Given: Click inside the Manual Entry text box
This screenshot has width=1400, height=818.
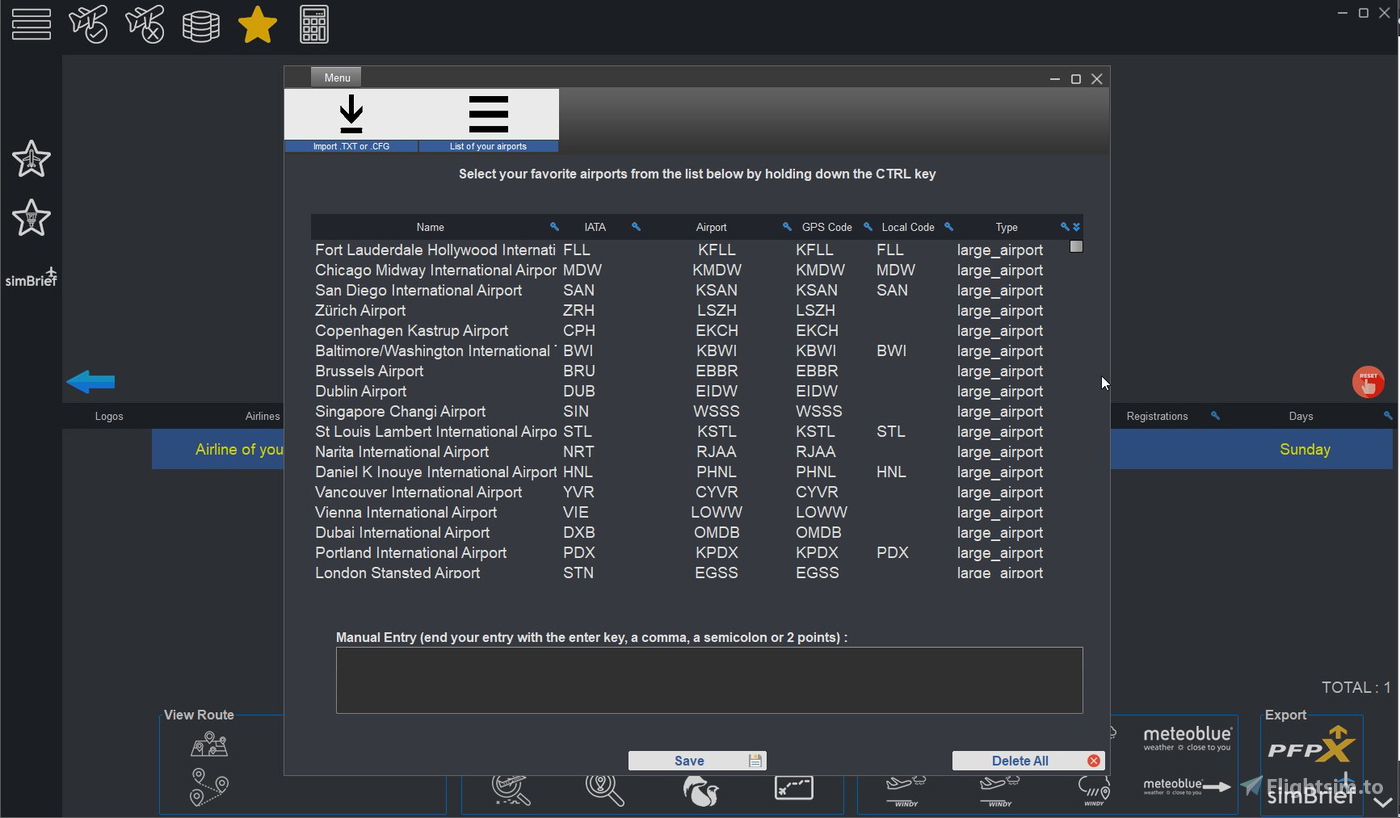Looking at the screenshot, I should point(709,680).
